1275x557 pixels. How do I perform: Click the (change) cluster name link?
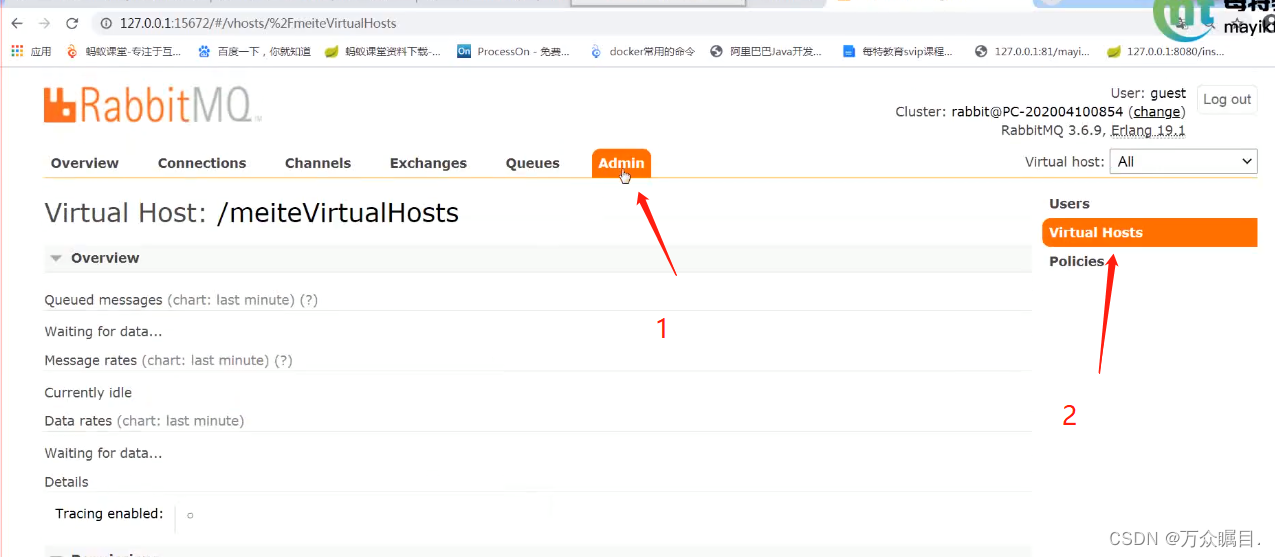1157,112
